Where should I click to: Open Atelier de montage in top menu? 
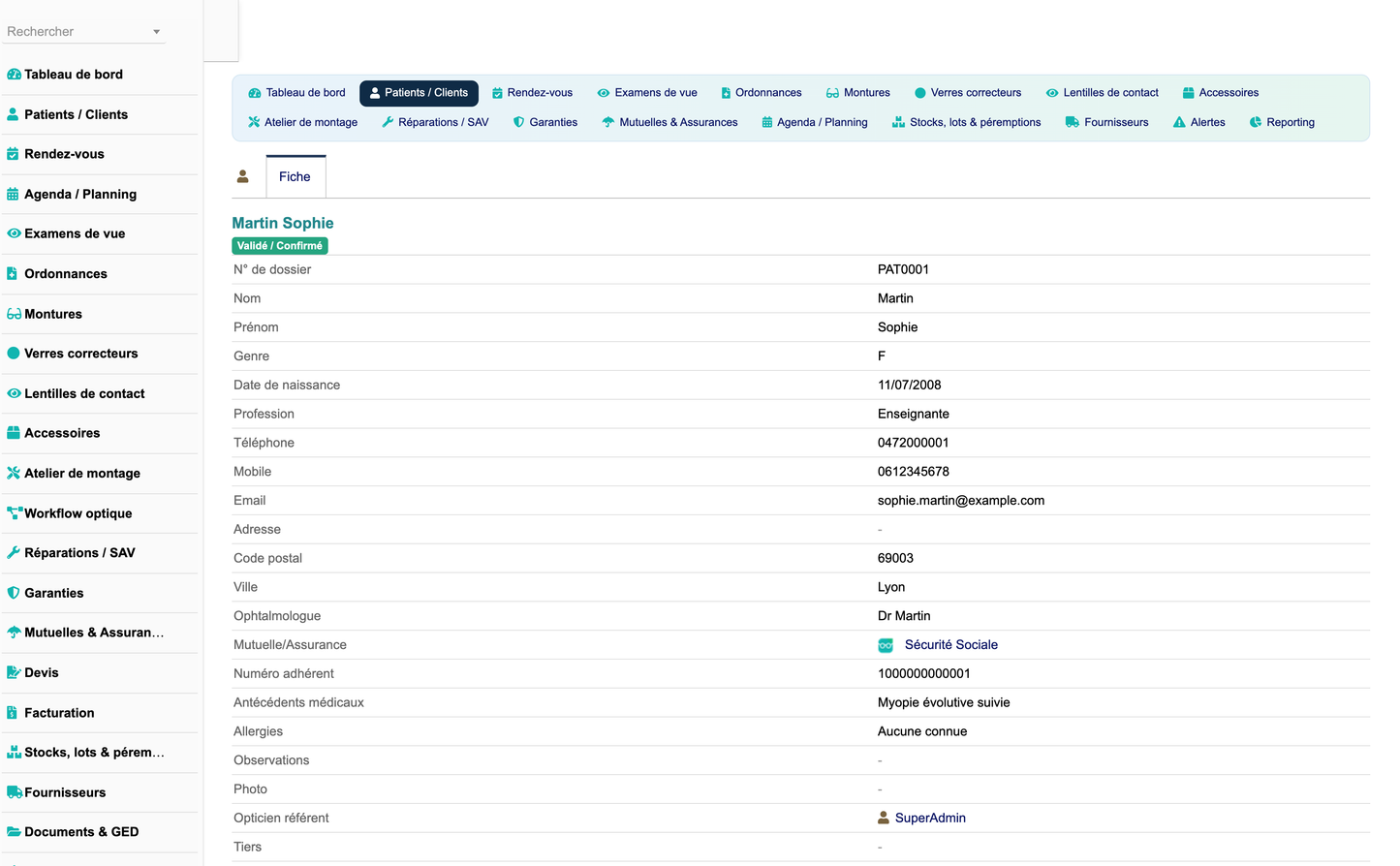click(x=302, y=122)
